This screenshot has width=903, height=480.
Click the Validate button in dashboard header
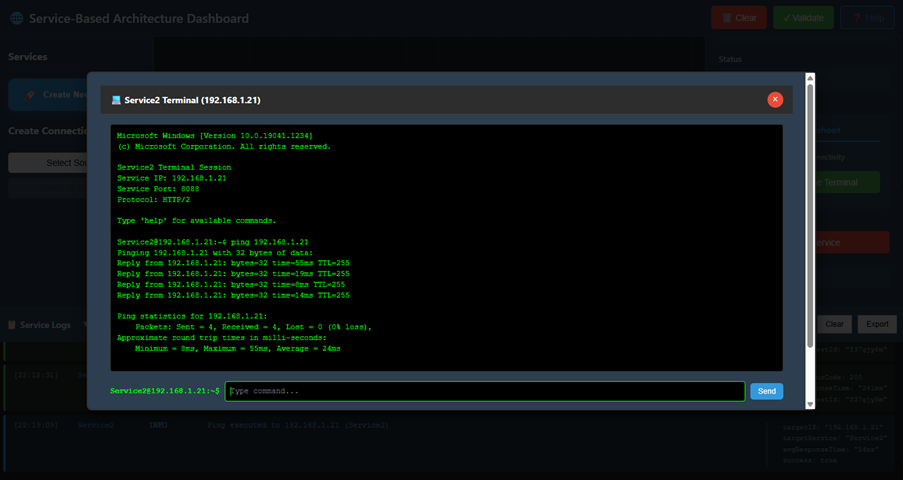803,18
